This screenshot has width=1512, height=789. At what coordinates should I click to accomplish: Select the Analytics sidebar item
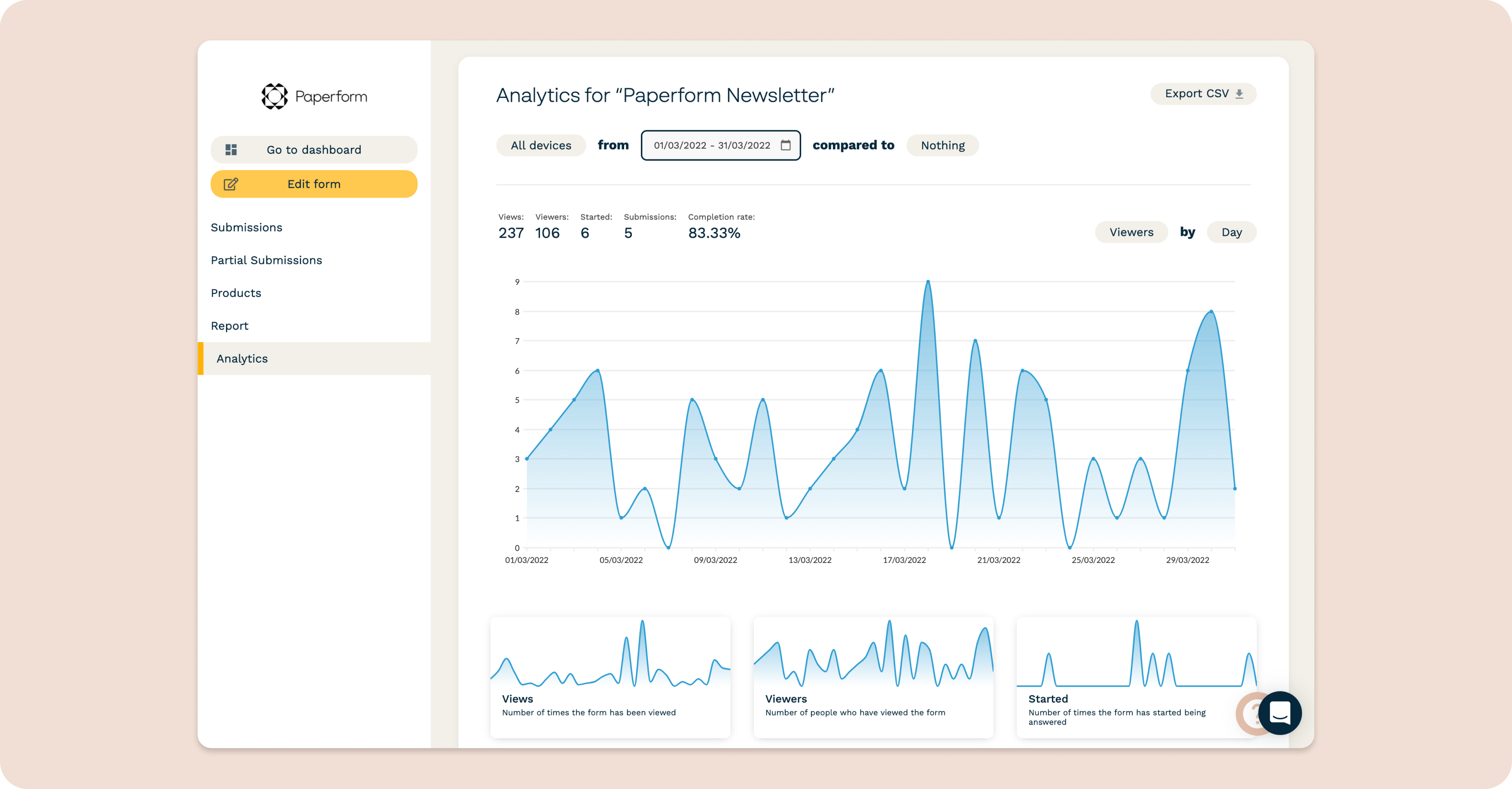(242, 359)
